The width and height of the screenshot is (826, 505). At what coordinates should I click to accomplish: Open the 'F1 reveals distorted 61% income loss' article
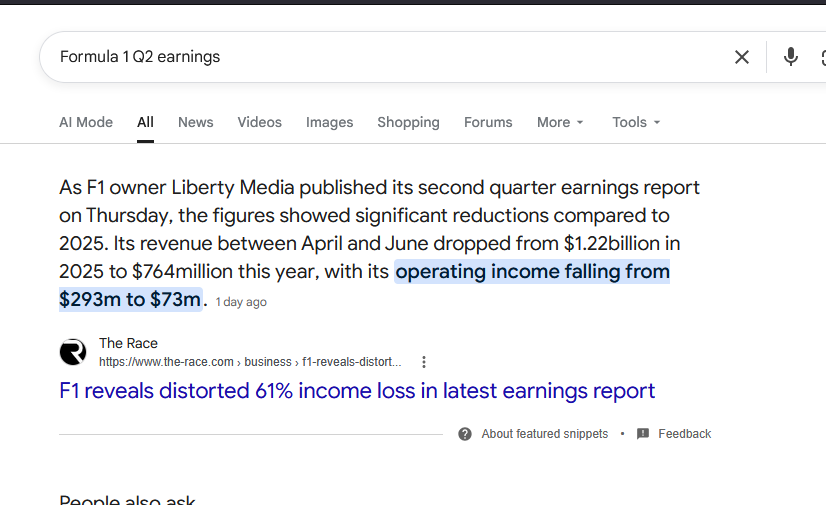pos(357,391)
